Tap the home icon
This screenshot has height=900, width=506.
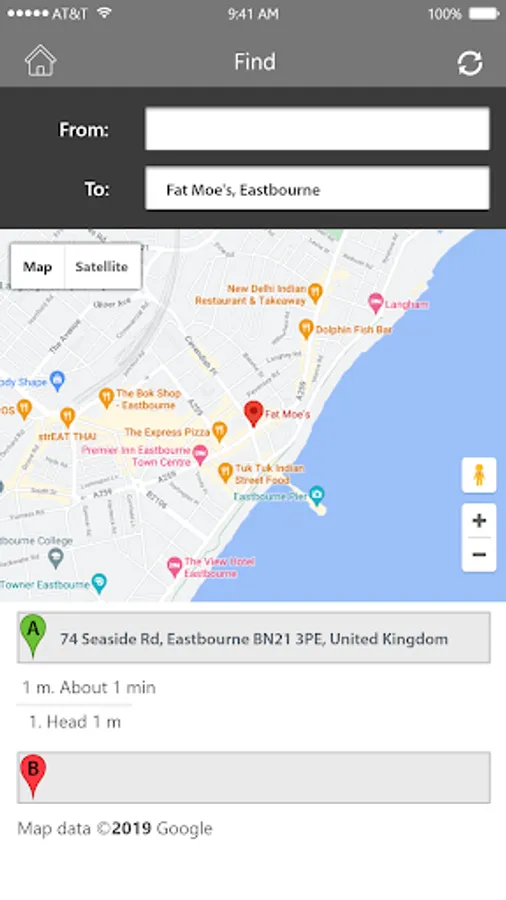(40, 61)
